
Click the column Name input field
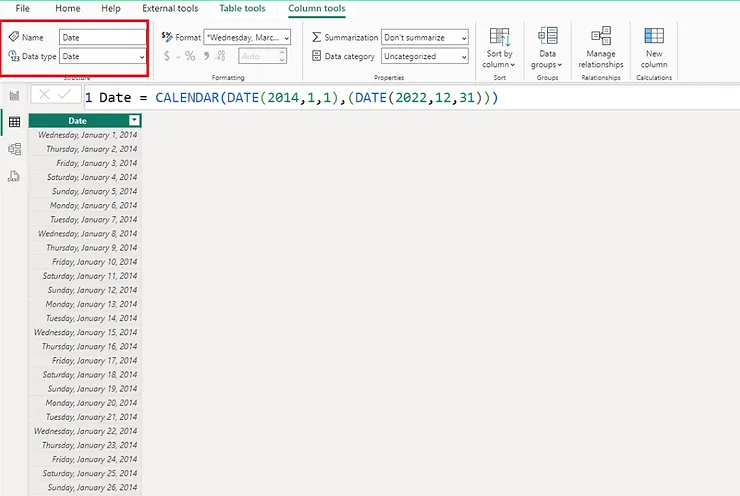pos(102,37)
